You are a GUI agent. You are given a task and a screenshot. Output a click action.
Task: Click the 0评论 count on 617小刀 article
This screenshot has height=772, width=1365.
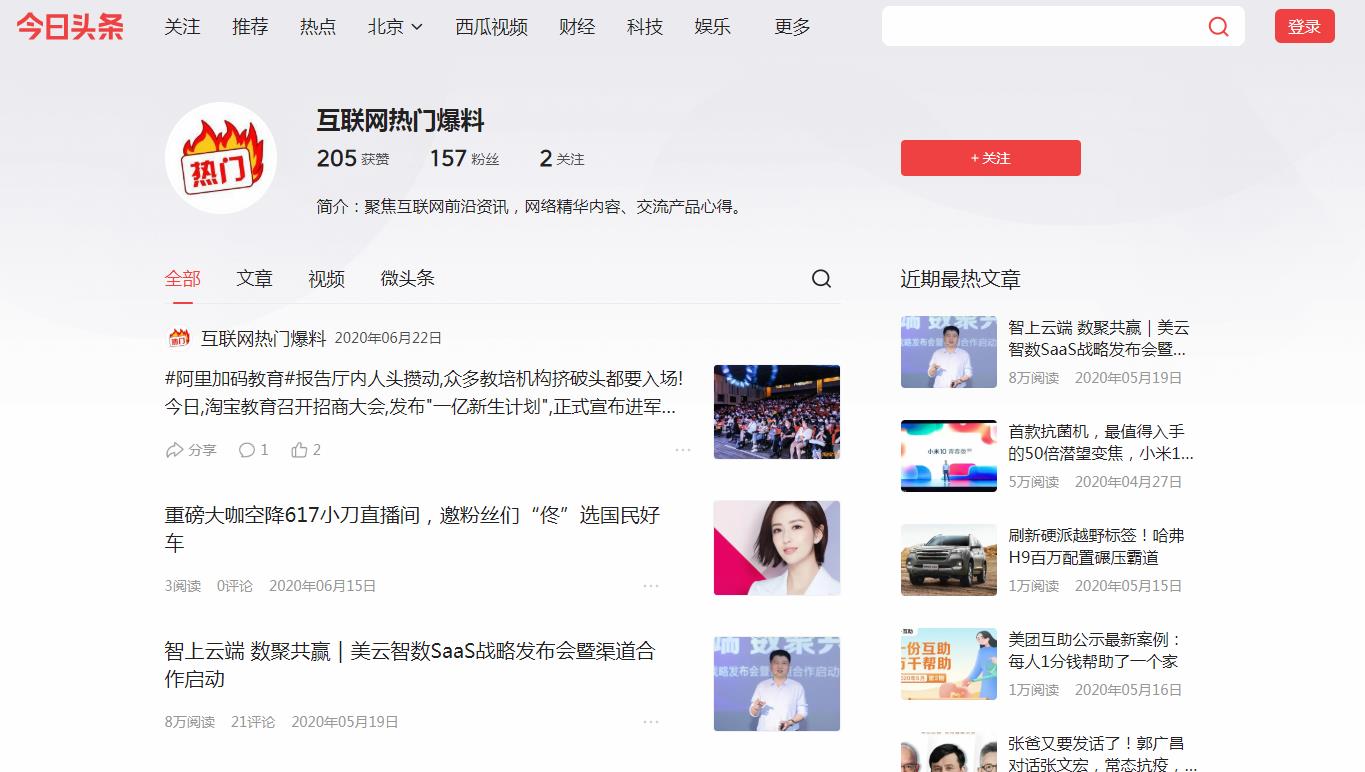point(235,586)
